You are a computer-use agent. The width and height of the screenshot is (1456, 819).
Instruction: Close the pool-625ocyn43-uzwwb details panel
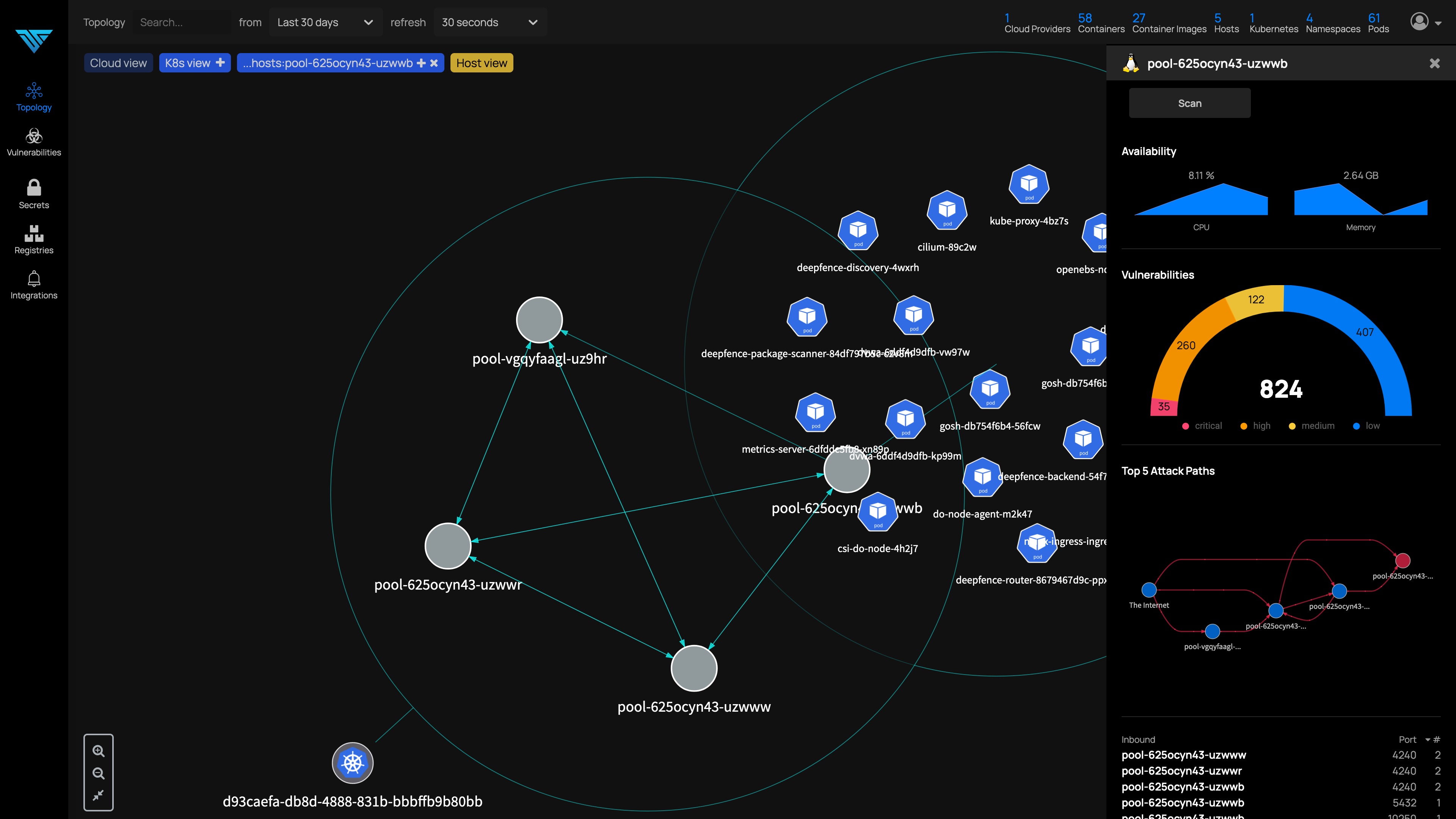click(x=1434, y=63)
